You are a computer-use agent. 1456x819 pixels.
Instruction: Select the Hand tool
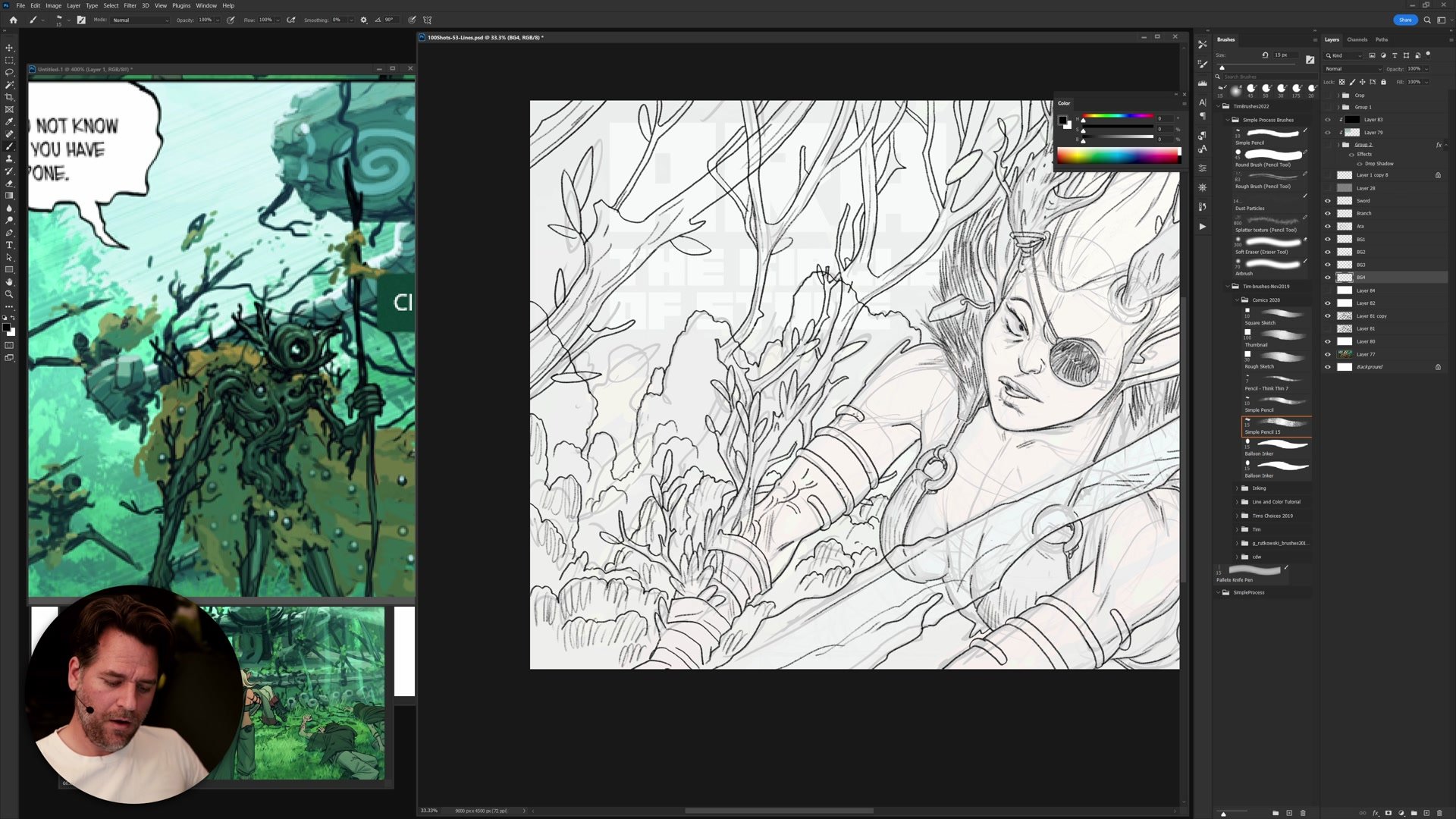coord(9,282)
